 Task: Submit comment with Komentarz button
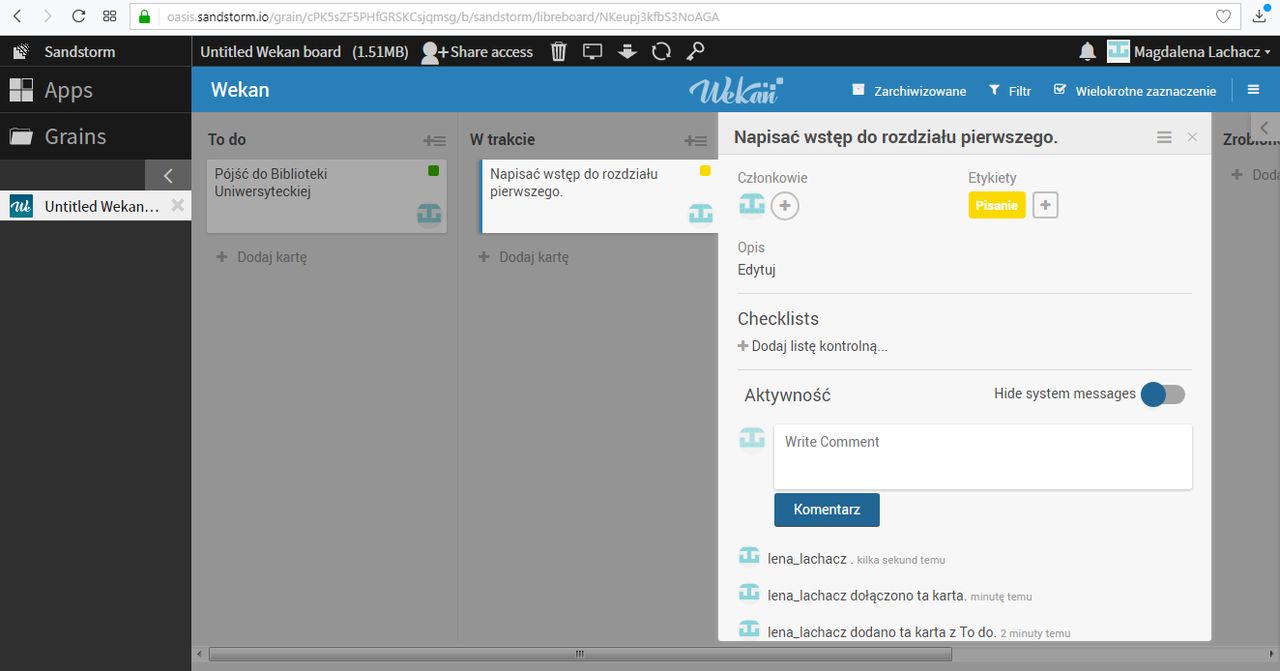click(827, 509)
